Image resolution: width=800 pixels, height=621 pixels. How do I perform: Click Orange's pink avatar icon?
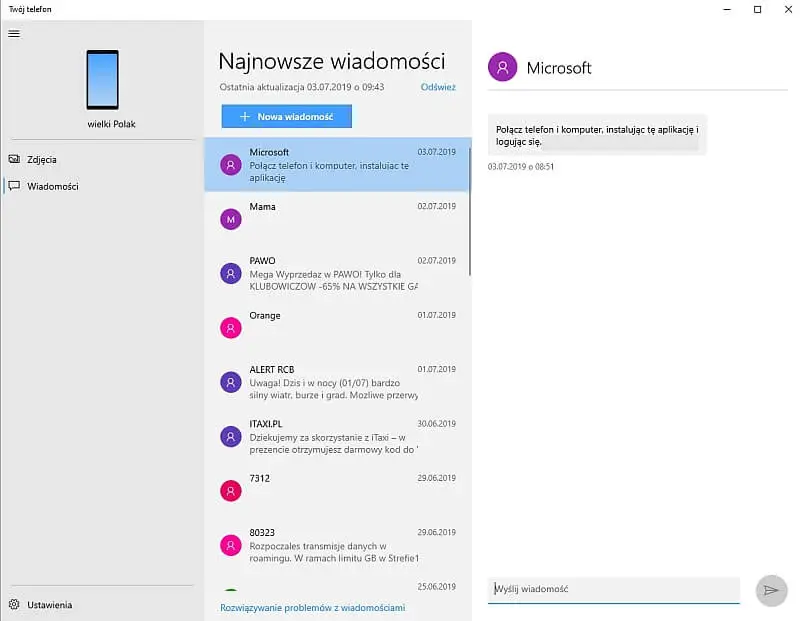tap(231, 327)
